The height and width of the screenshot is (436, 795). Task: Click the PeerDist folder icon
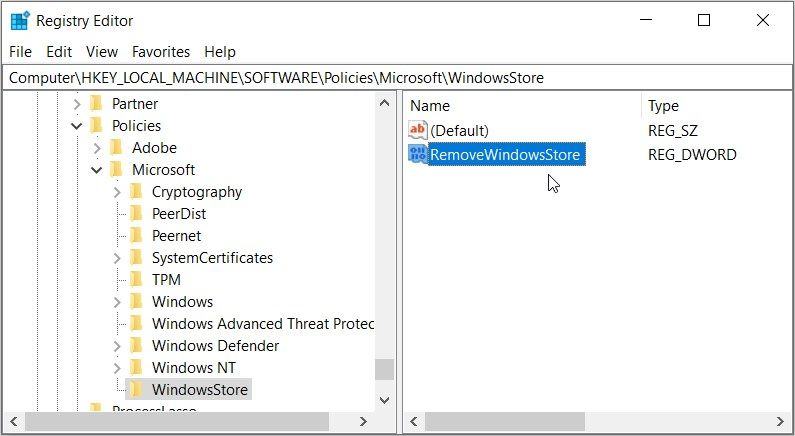click(136, 213)
